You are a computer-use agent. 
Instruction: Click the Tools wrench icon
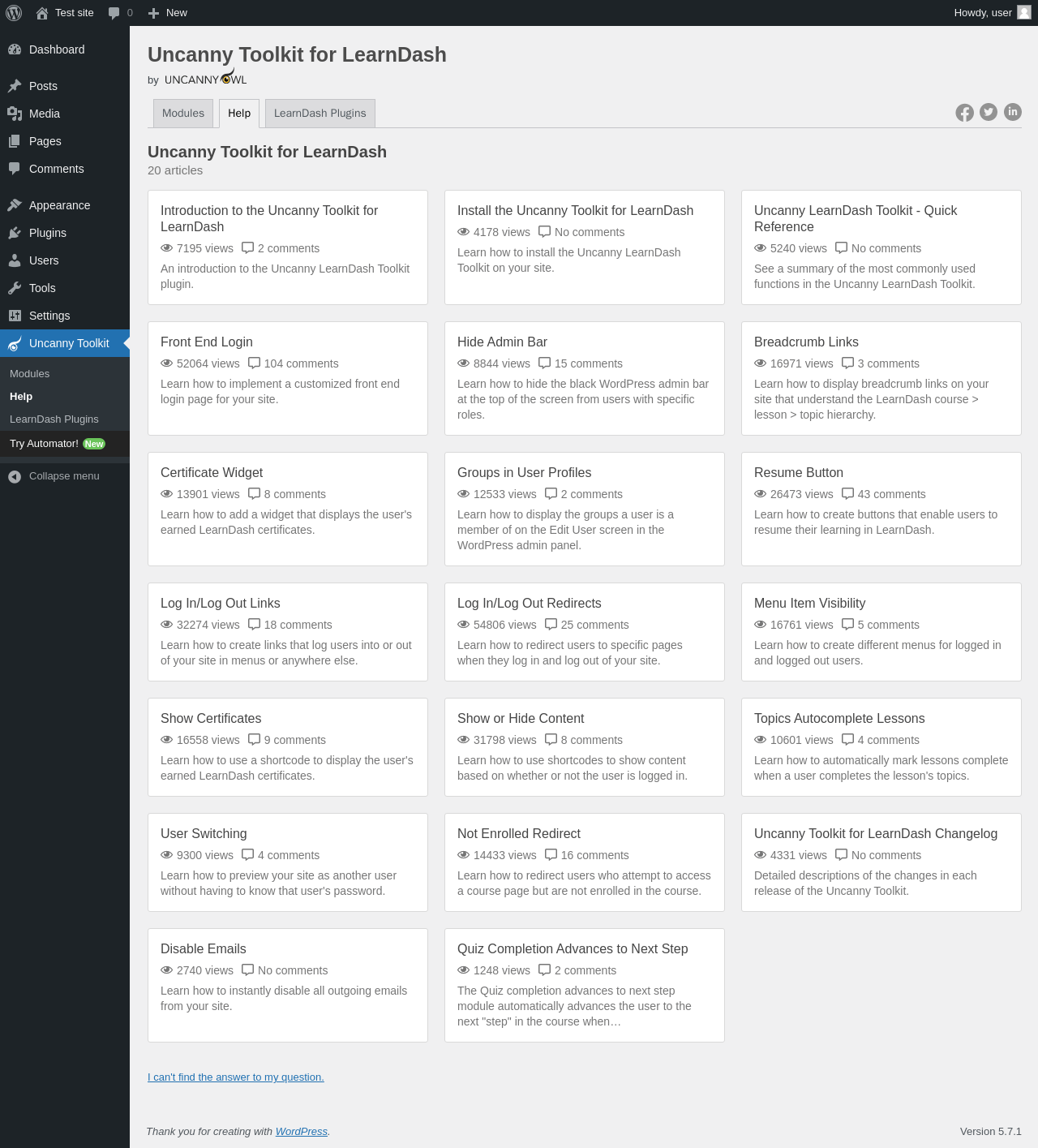[15, 288]
